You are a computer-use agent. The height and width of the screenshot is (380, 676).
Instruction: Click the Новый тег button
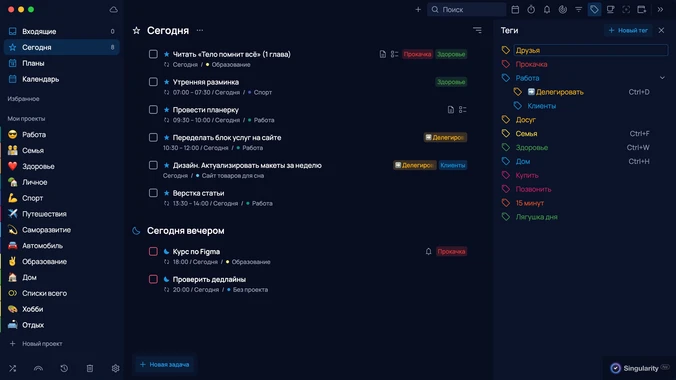coord(628,31)
